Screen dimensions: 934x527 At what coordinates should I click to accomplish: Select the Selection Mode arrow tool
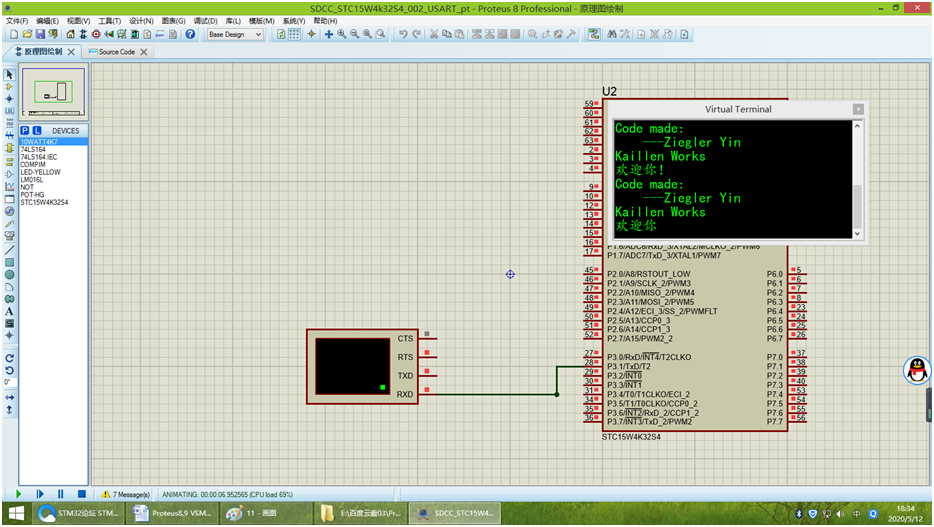(9, 75)
